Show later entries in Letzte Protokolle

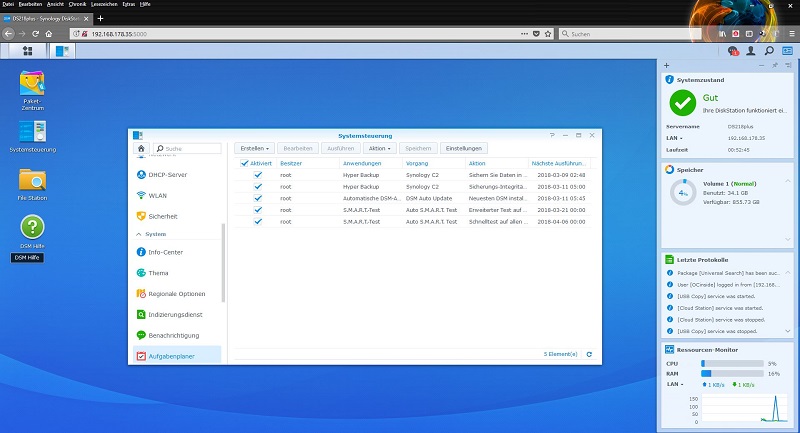click(x=788, y=331)
